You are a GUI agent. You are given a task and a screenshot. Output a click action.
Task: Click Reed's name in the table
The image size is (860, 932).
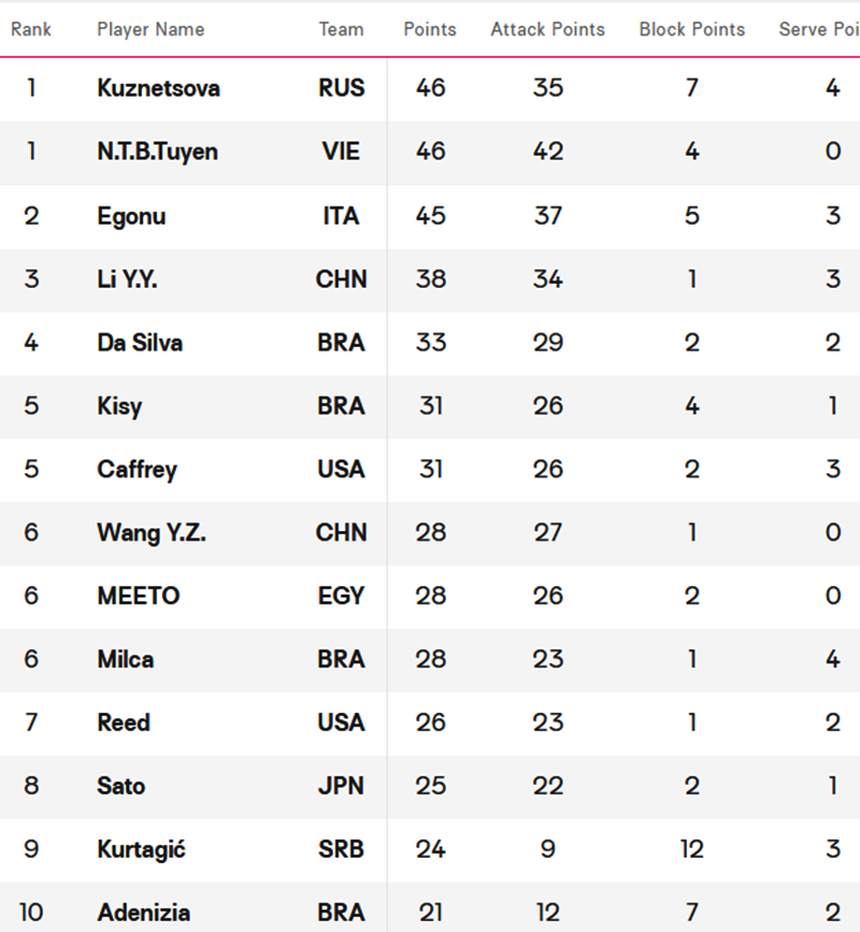[x=123, y=722]
